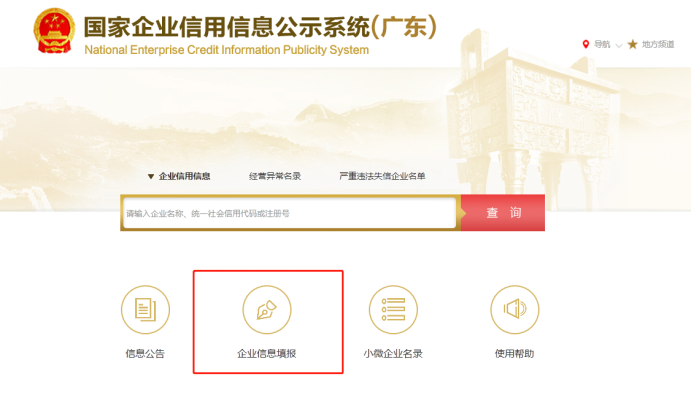This screenshot has height=415, width=692.
Task: Click the 小微企业名录 text label
Action: click(x=393, y=354)
